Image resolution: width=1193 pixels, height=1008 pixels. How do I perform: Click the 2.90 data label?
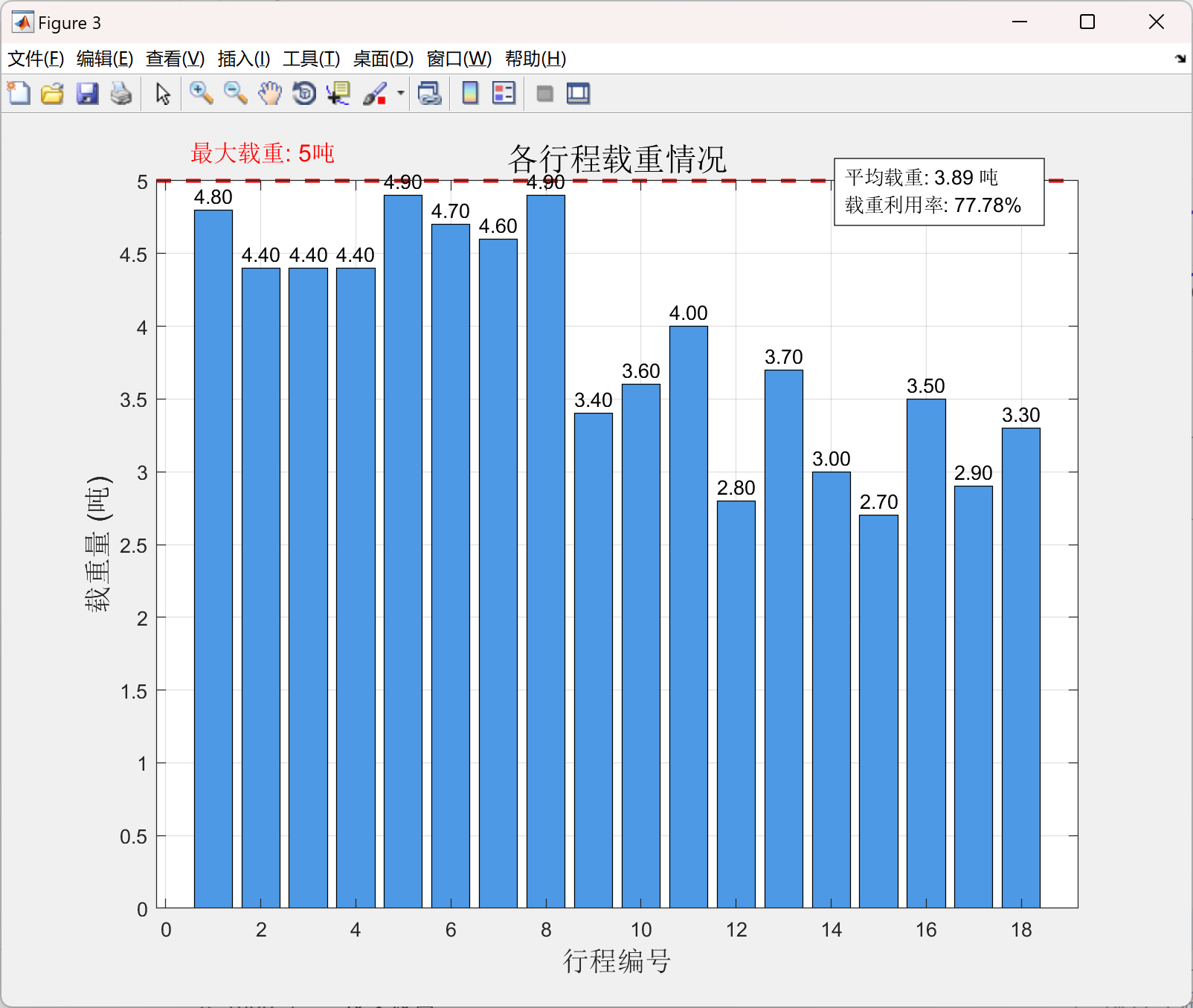point(974,473)
